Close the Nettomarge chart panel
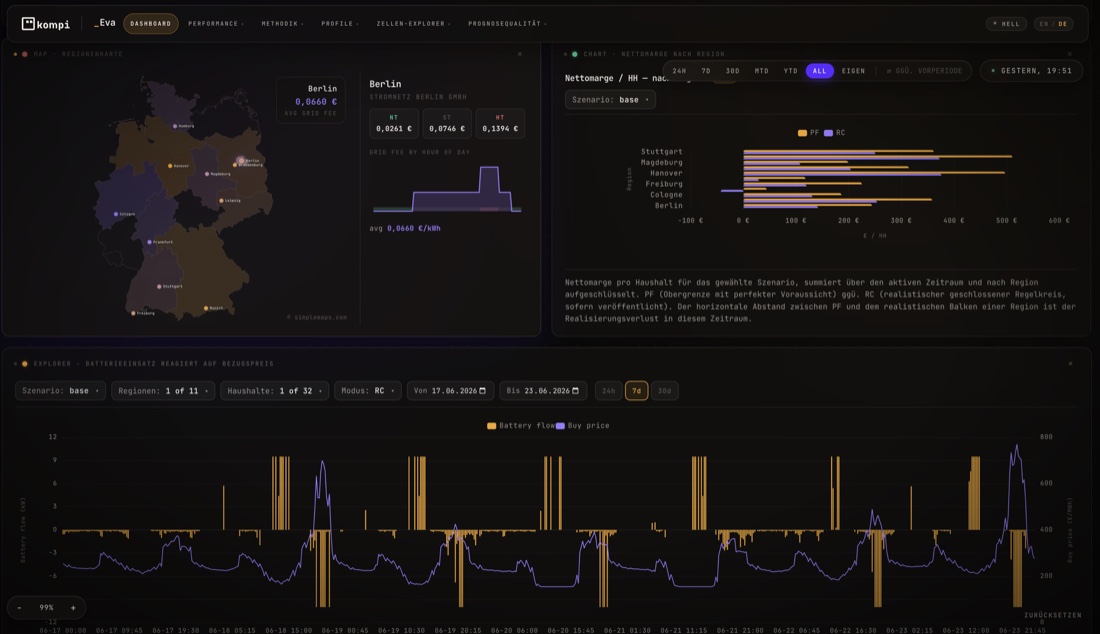 coord(1070,54)
